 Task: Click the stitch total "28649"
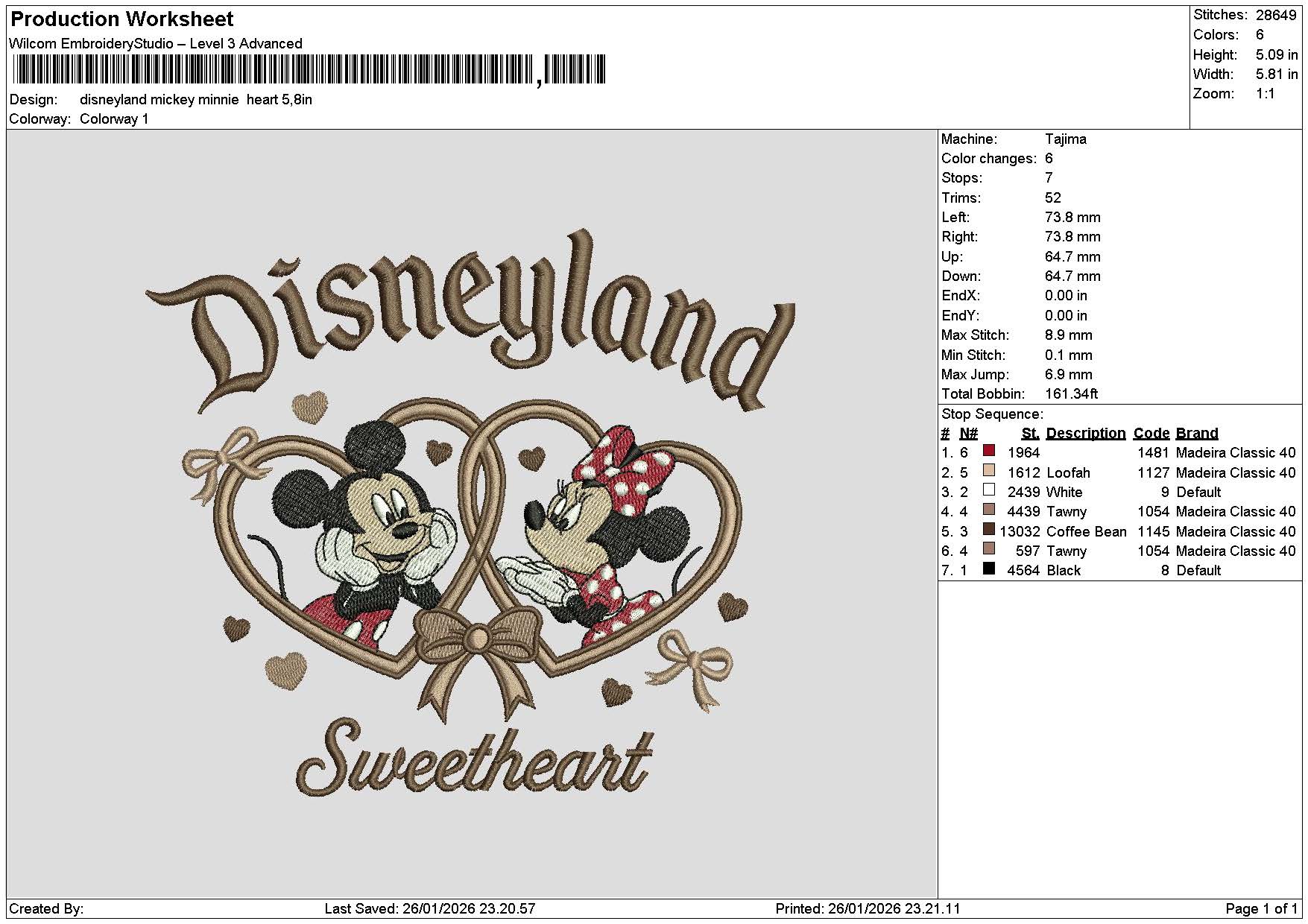tap(1277, 15)
